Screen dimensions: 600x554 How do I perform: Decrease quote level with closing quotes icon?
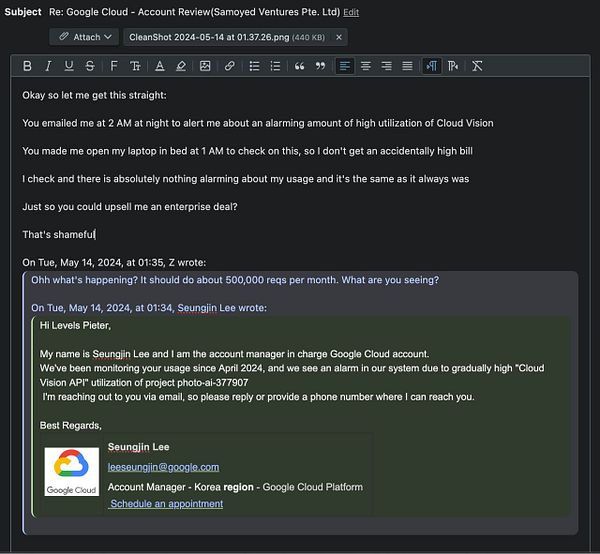[x=320, y=66]
